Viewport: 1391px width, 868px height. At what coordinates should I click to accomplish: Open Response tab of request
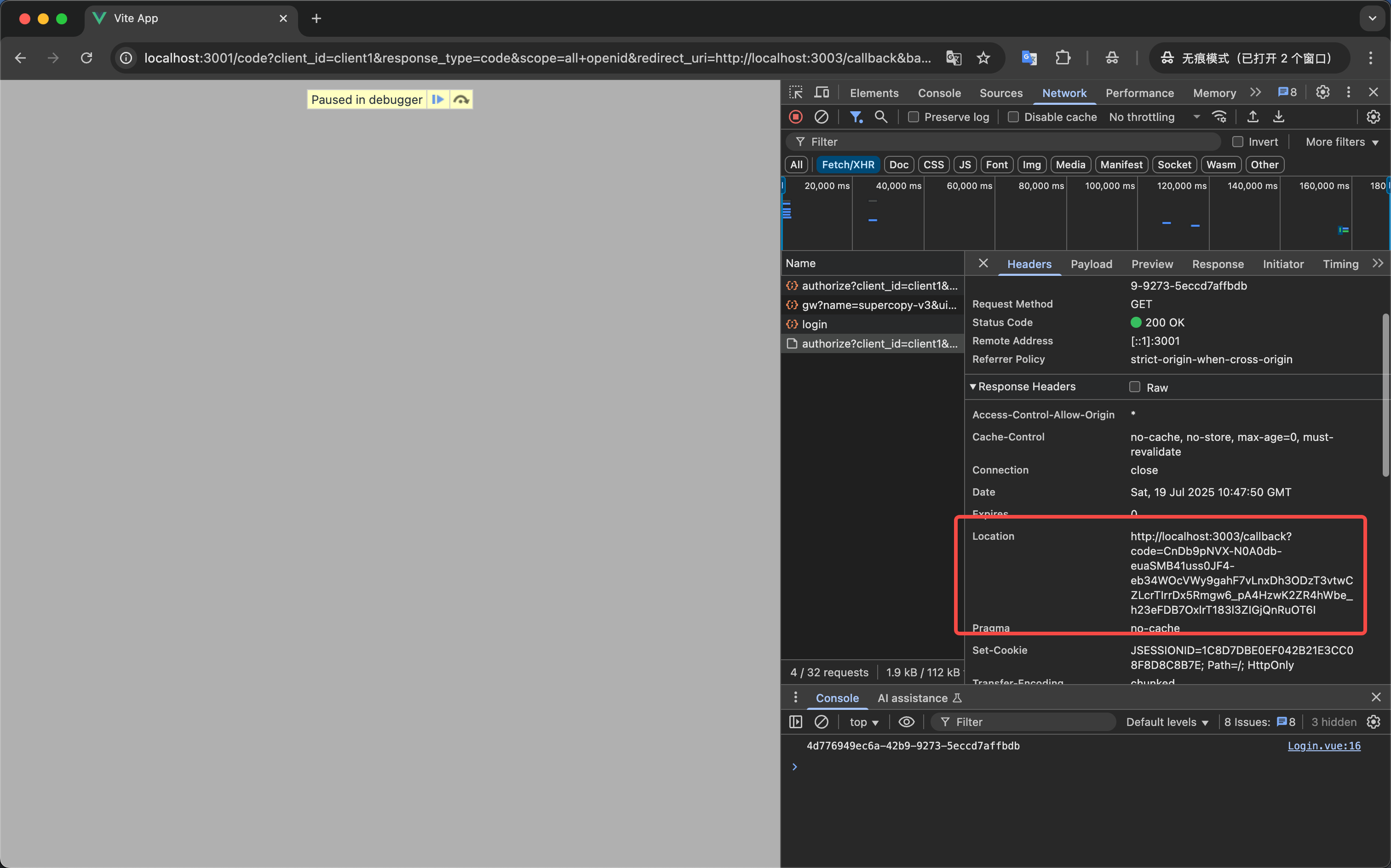[x=1218, y=264]
